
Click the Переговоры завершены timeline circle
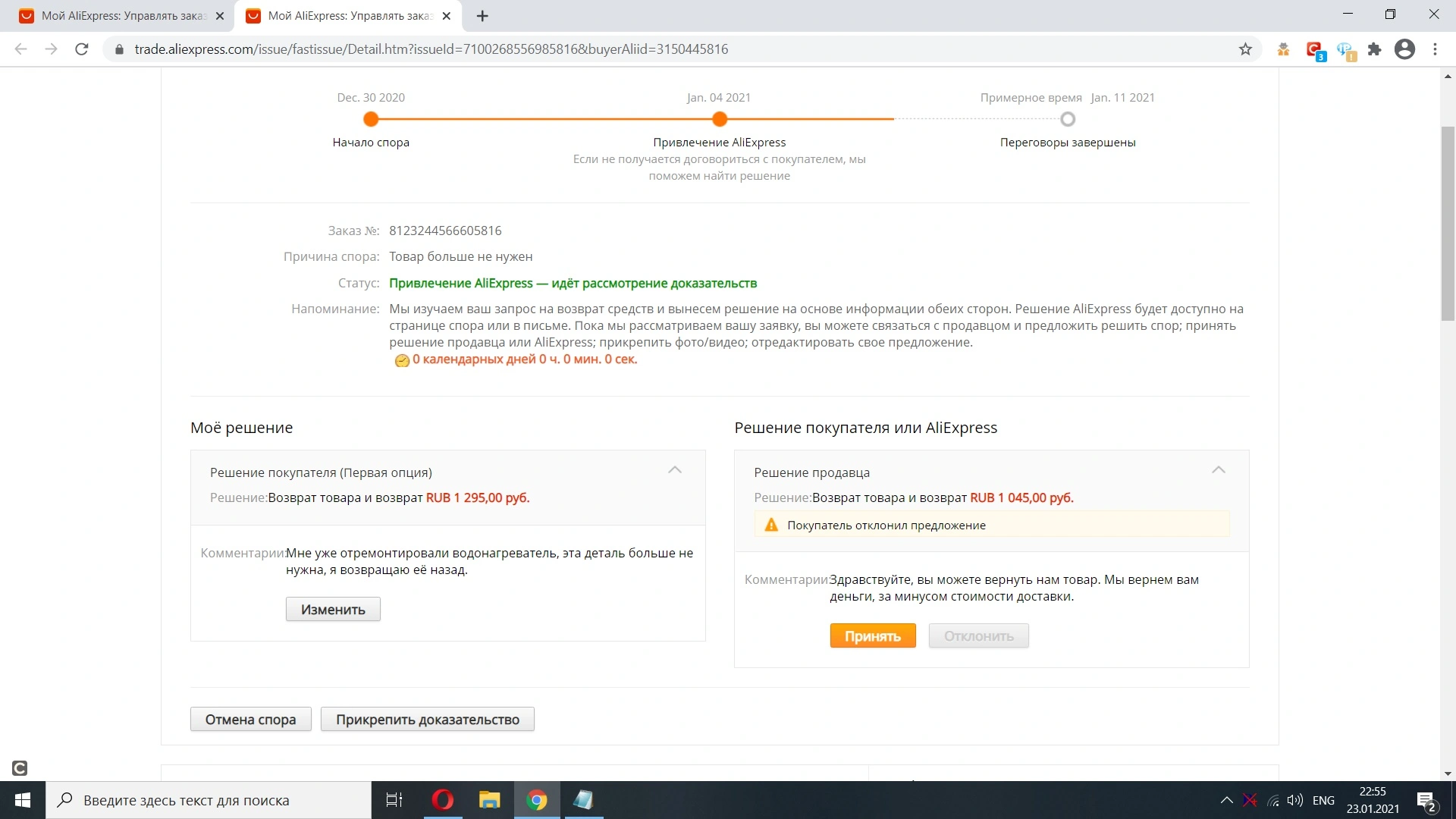click(x=1068, y=119)
